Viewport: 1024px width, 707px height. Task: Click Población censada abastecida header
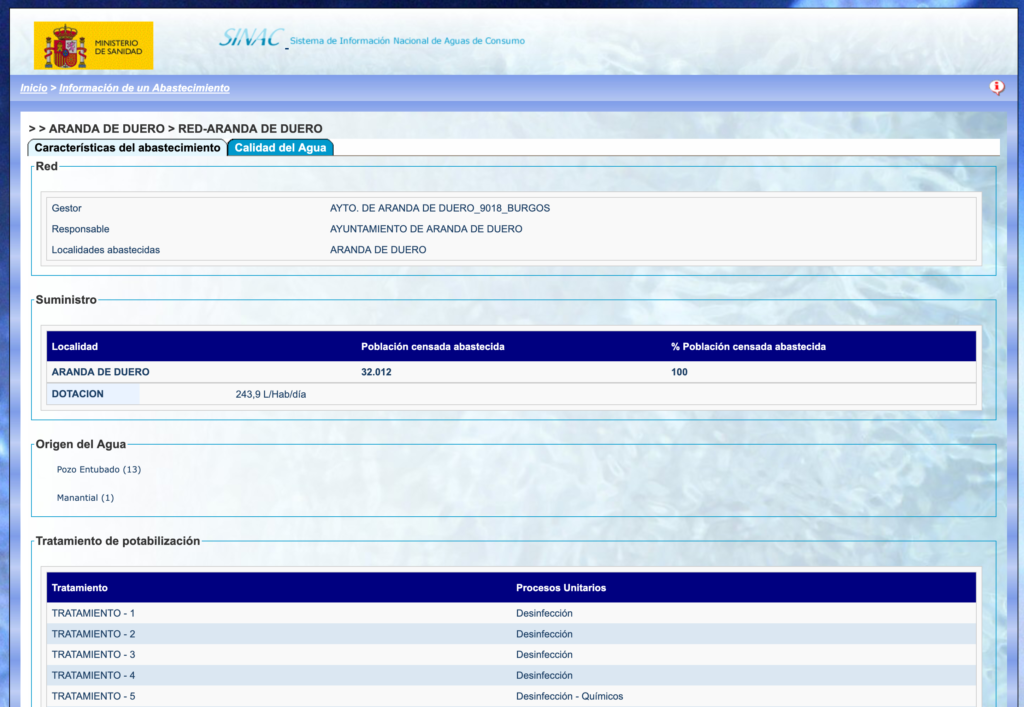(x=432, y=347)
